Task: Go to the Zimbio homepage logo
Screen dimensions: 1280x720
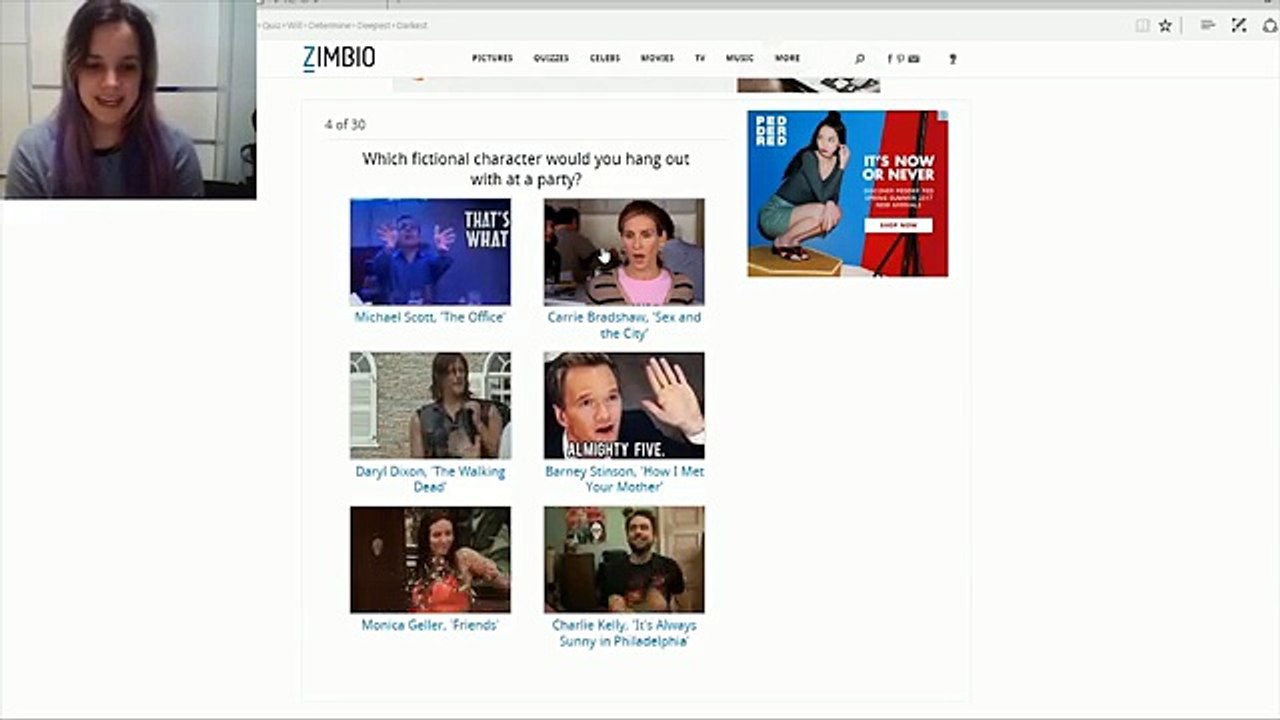Action: [339, 59]
